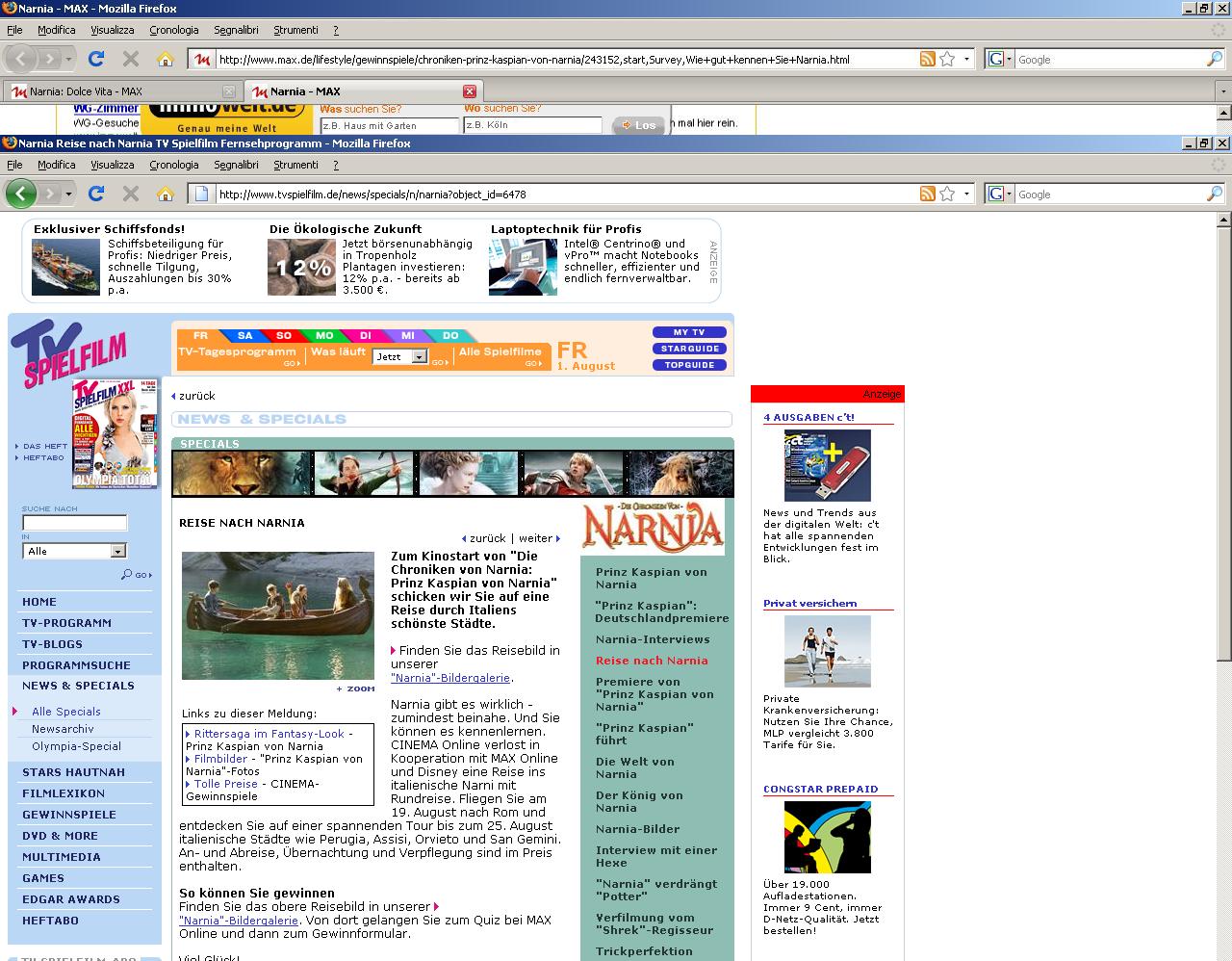Click search magnifier in front window Google box

(1214, 194)
